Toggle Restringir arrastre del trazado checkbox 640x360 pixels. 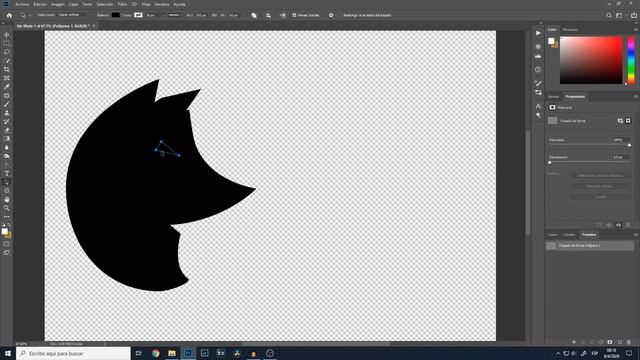click(x=340, y=15)
